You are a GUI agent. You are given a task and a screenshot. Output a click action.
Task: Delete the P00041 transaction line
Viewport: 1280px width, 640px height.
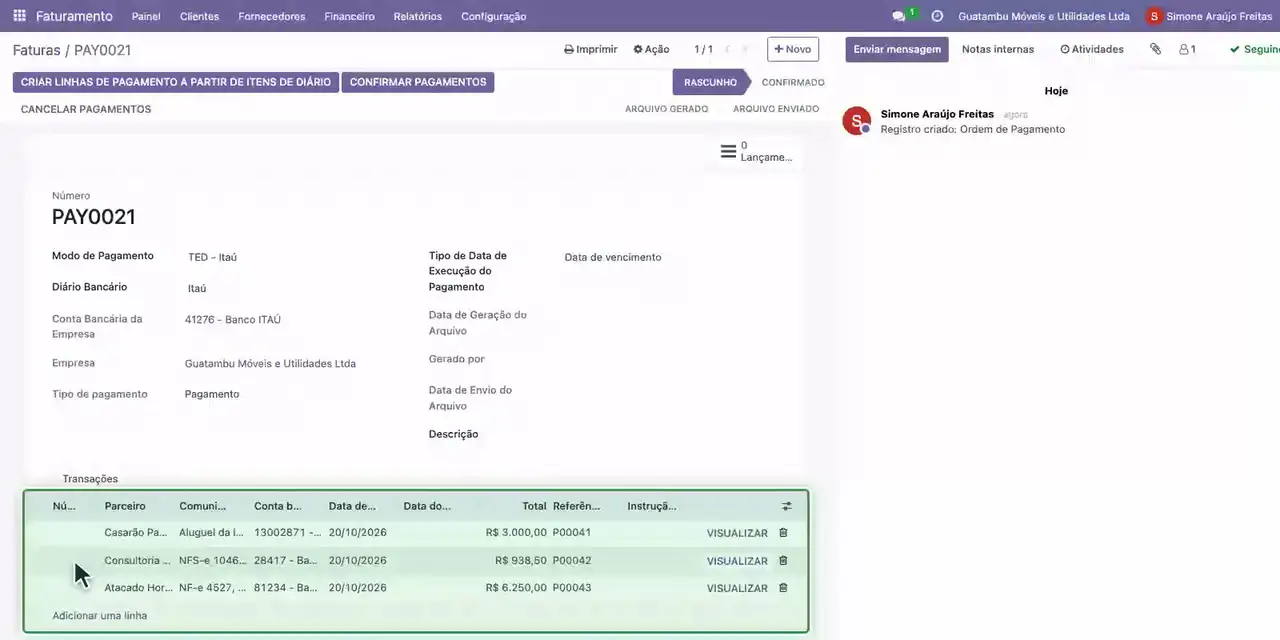tap(783, 533)
